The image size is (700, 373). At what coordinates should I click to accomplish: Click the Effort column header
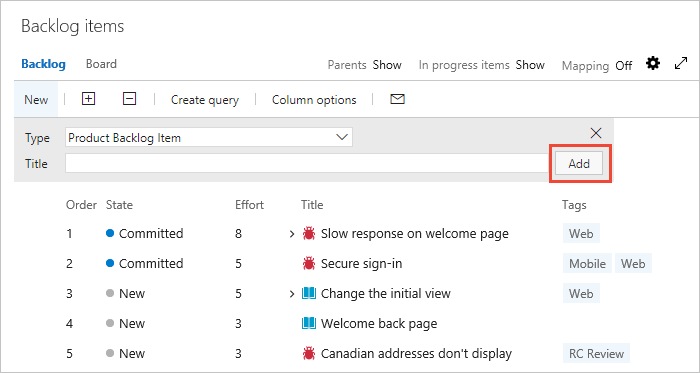tap(250, 205)
